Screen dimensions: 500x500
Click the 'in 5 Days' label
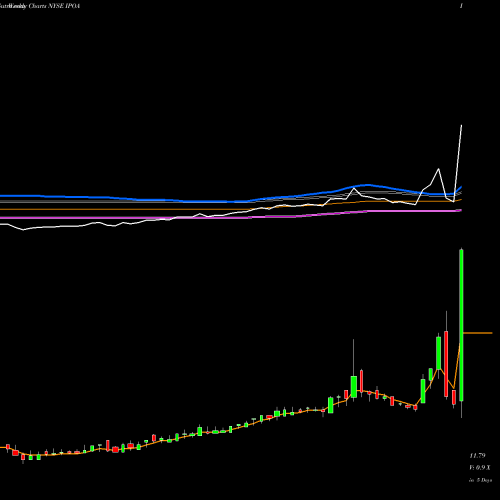(480, 480)
